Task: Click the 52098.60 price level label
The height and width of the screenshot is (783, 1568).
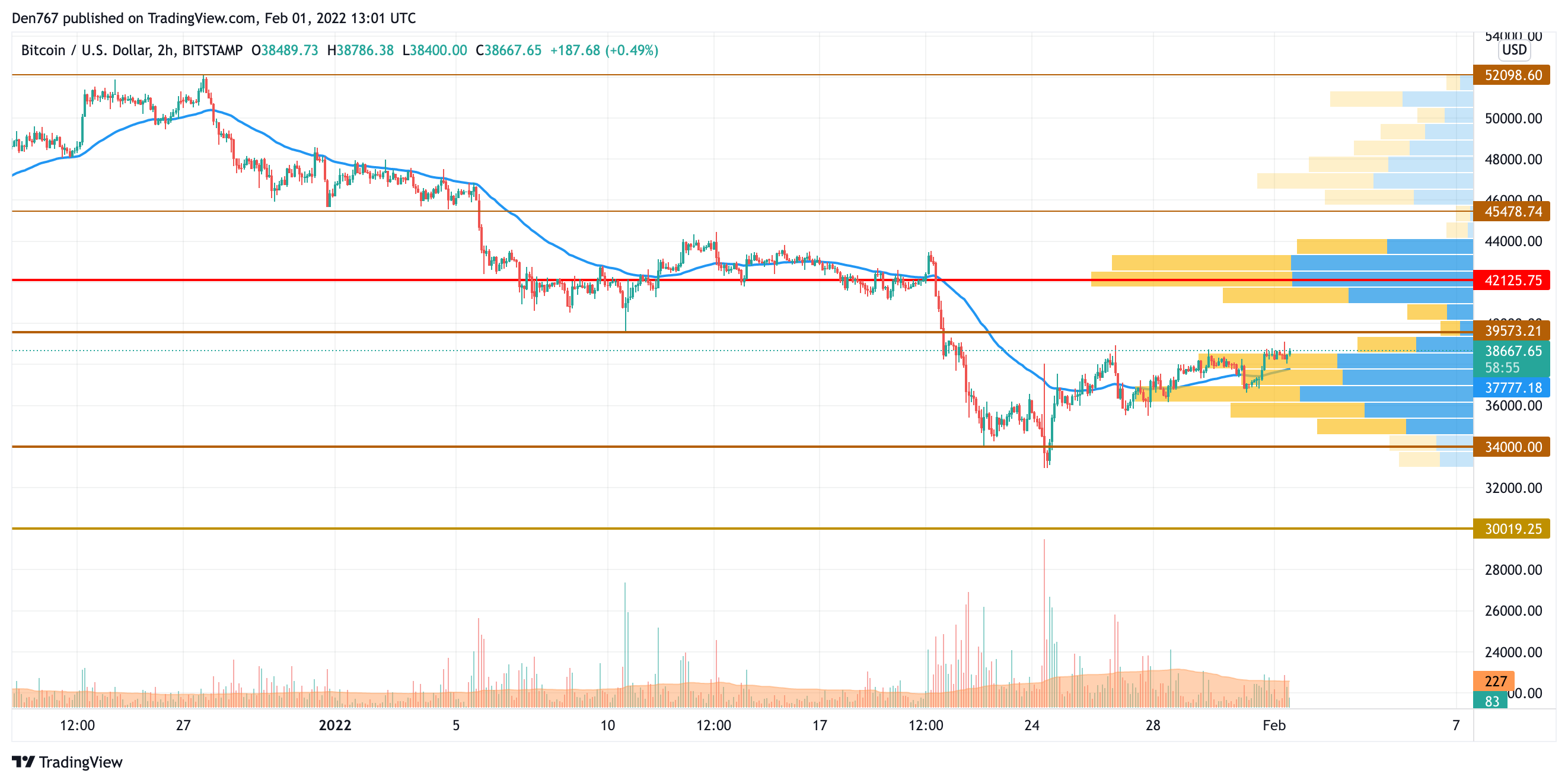Action: 1513,75
